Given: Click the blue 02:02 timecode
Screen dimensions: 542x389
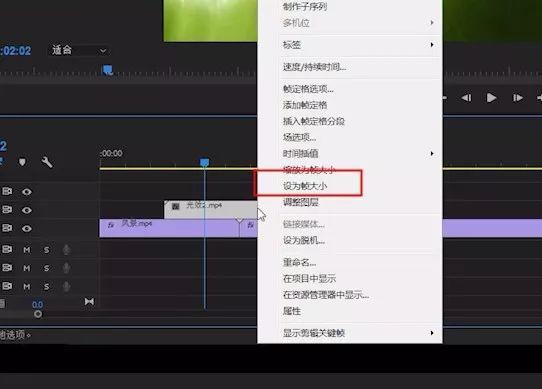Looking at the screenshot, I should tap(16, 51).
